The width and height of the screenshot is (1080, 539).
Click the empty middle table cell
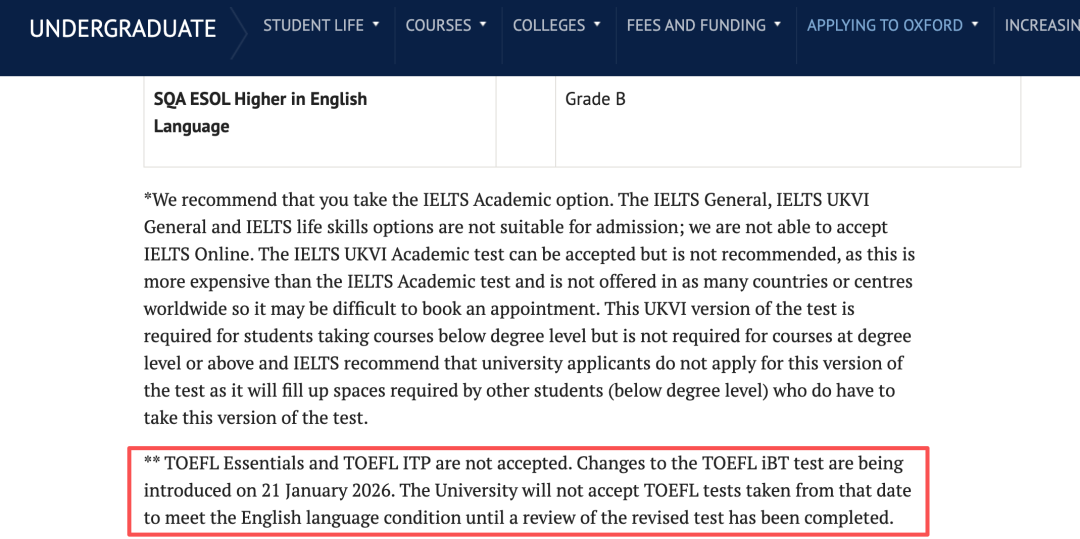[526, 120]
